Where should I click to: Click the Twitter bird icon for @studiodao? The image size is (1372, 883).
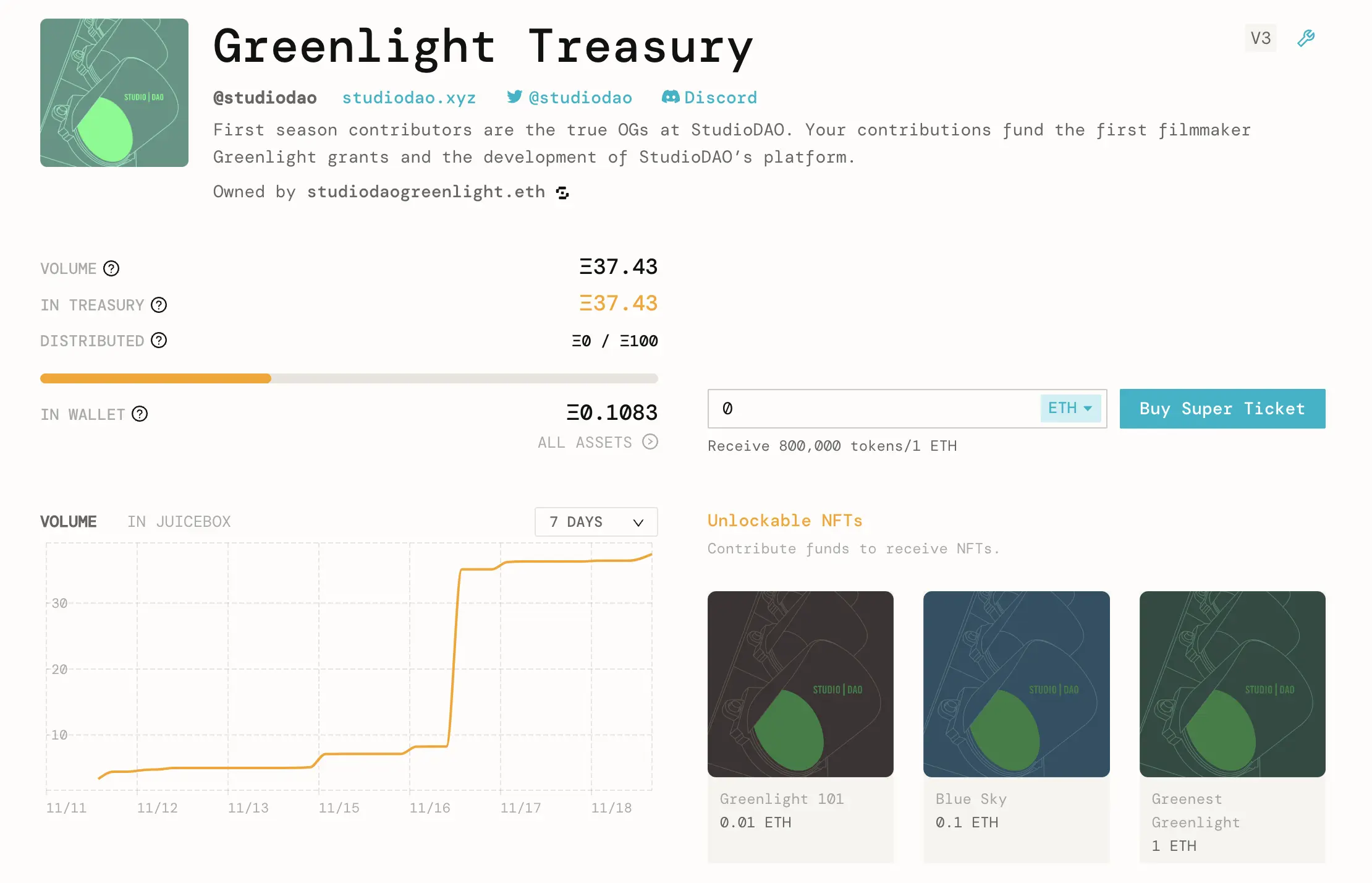pyautogui.click(x=514, y=97)
